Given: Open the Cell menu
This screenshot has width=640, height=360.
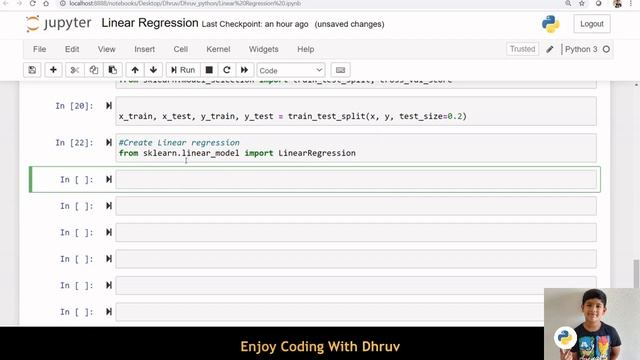Looking at the screenshot, I should (x=180, y=49).
